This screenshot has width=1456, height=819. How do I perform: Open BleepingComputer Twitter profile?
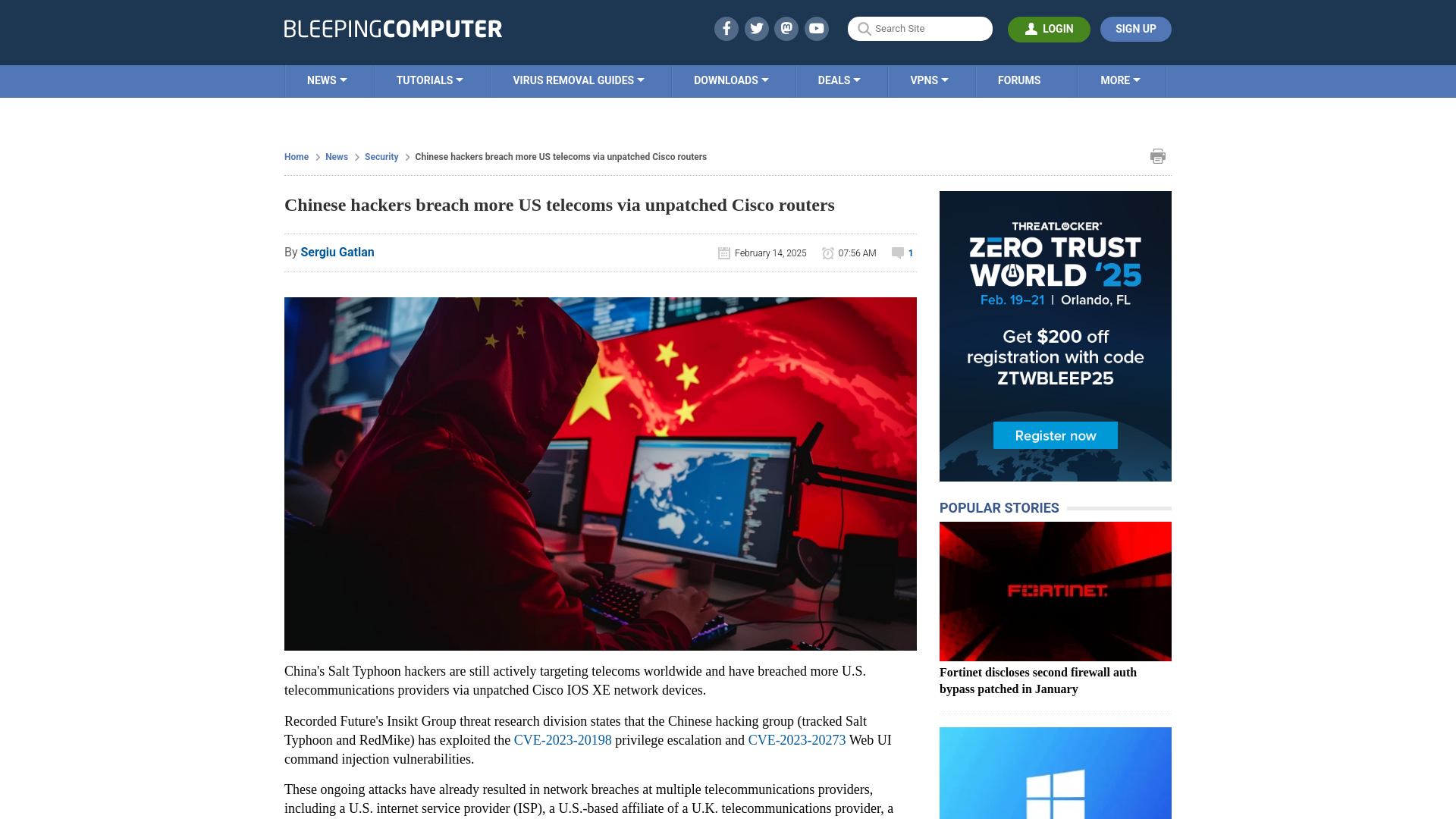coord(756,28)
